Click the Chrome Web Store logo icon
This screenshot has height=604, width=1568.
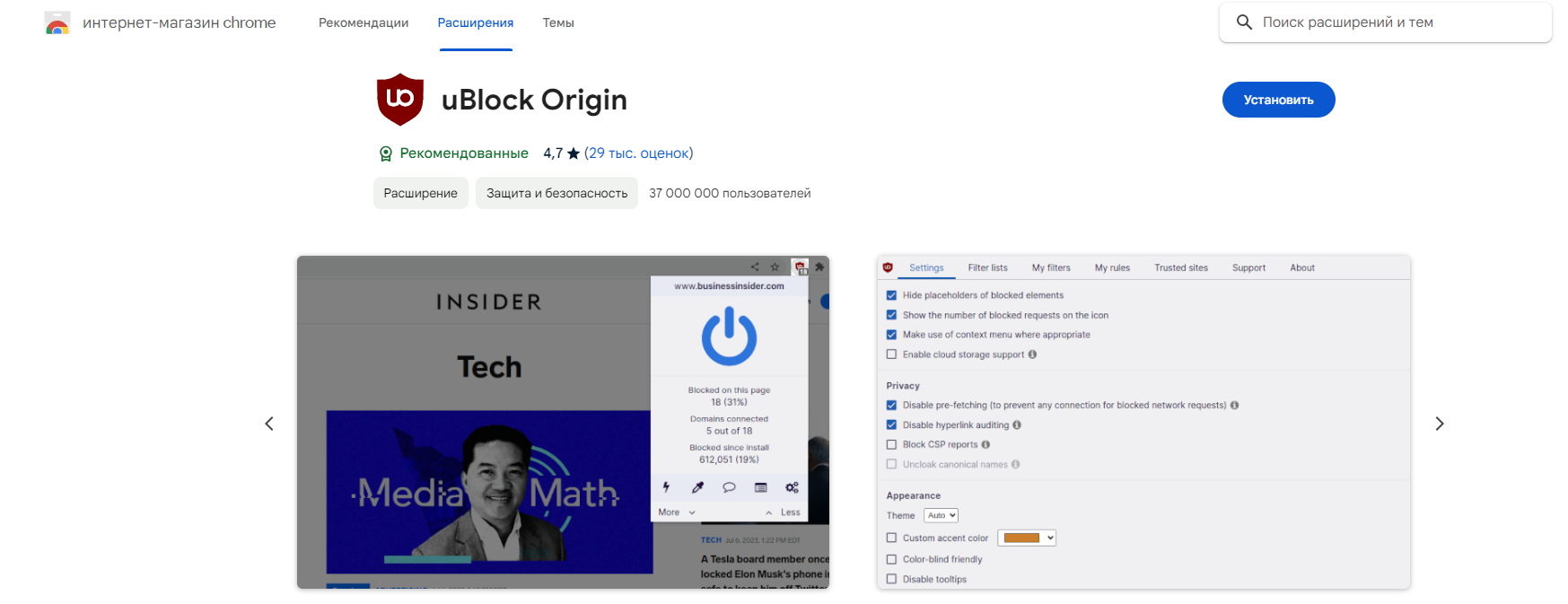click(x=57, y=23)
